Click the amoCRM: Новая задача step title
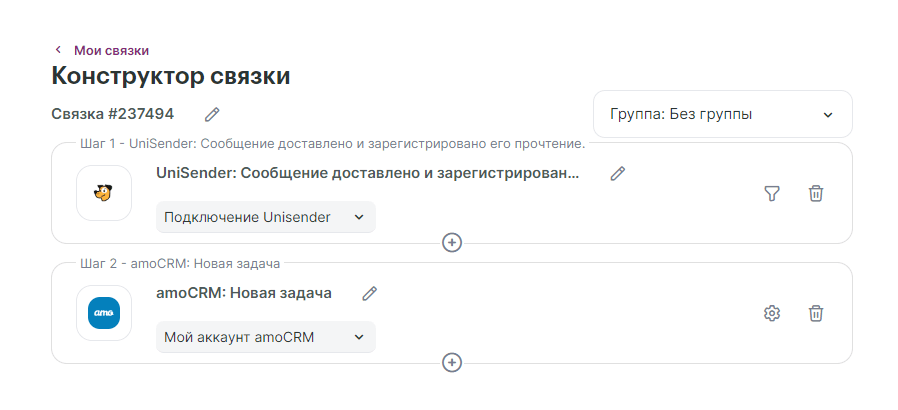 [x=244, y=293]
